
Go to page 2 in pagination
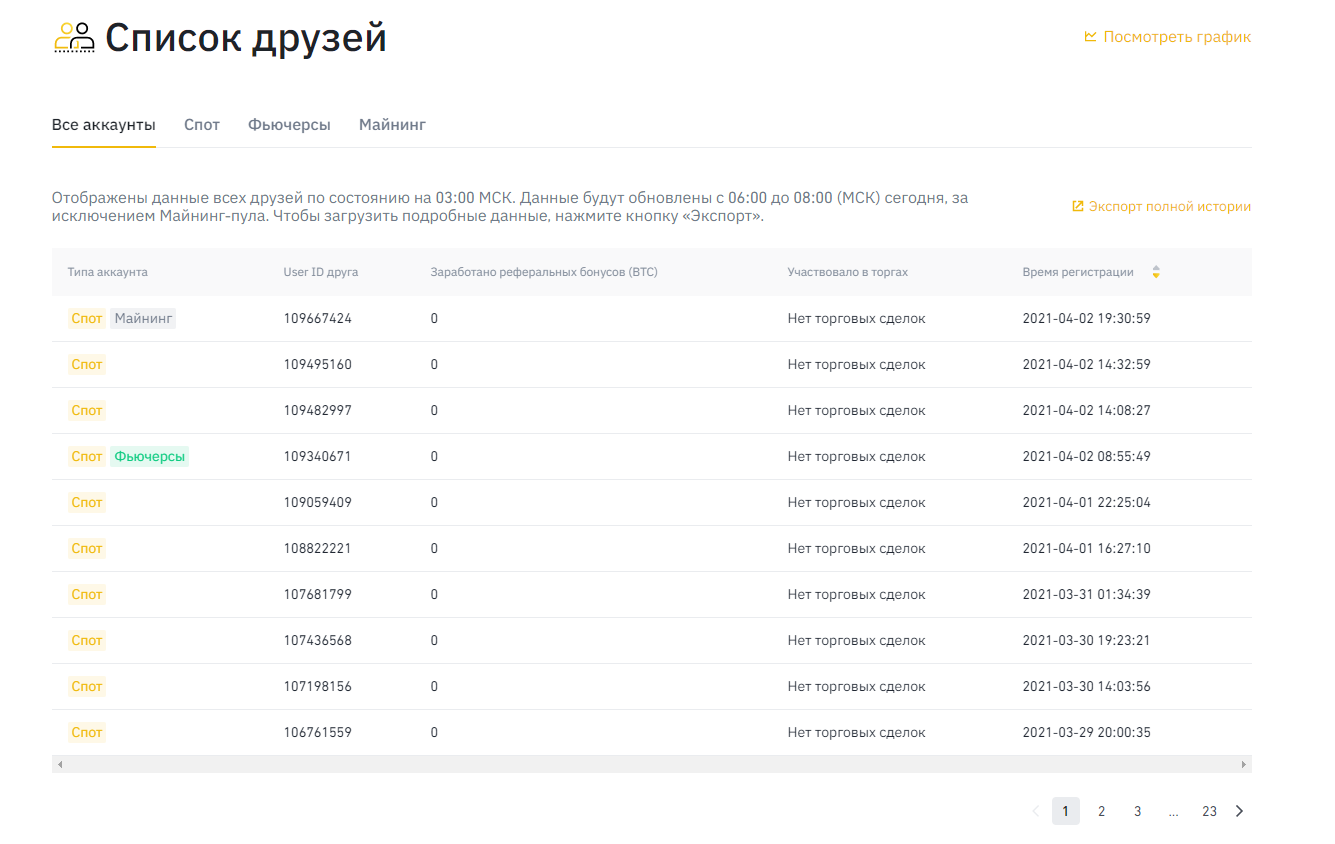[x=1102, y=811]
